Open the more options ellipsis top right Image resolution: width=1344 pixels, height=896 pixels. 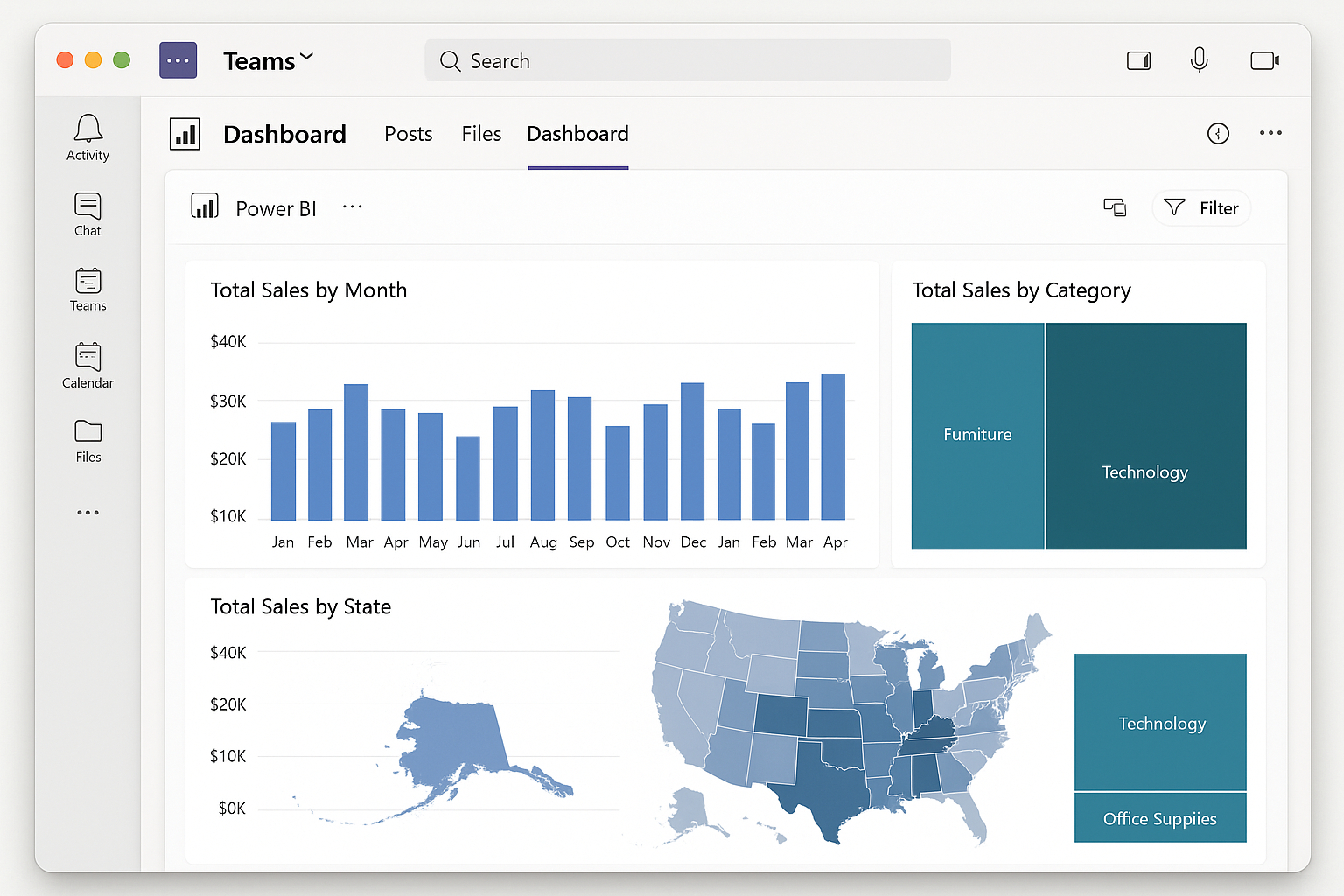[x=1270, y=133]
